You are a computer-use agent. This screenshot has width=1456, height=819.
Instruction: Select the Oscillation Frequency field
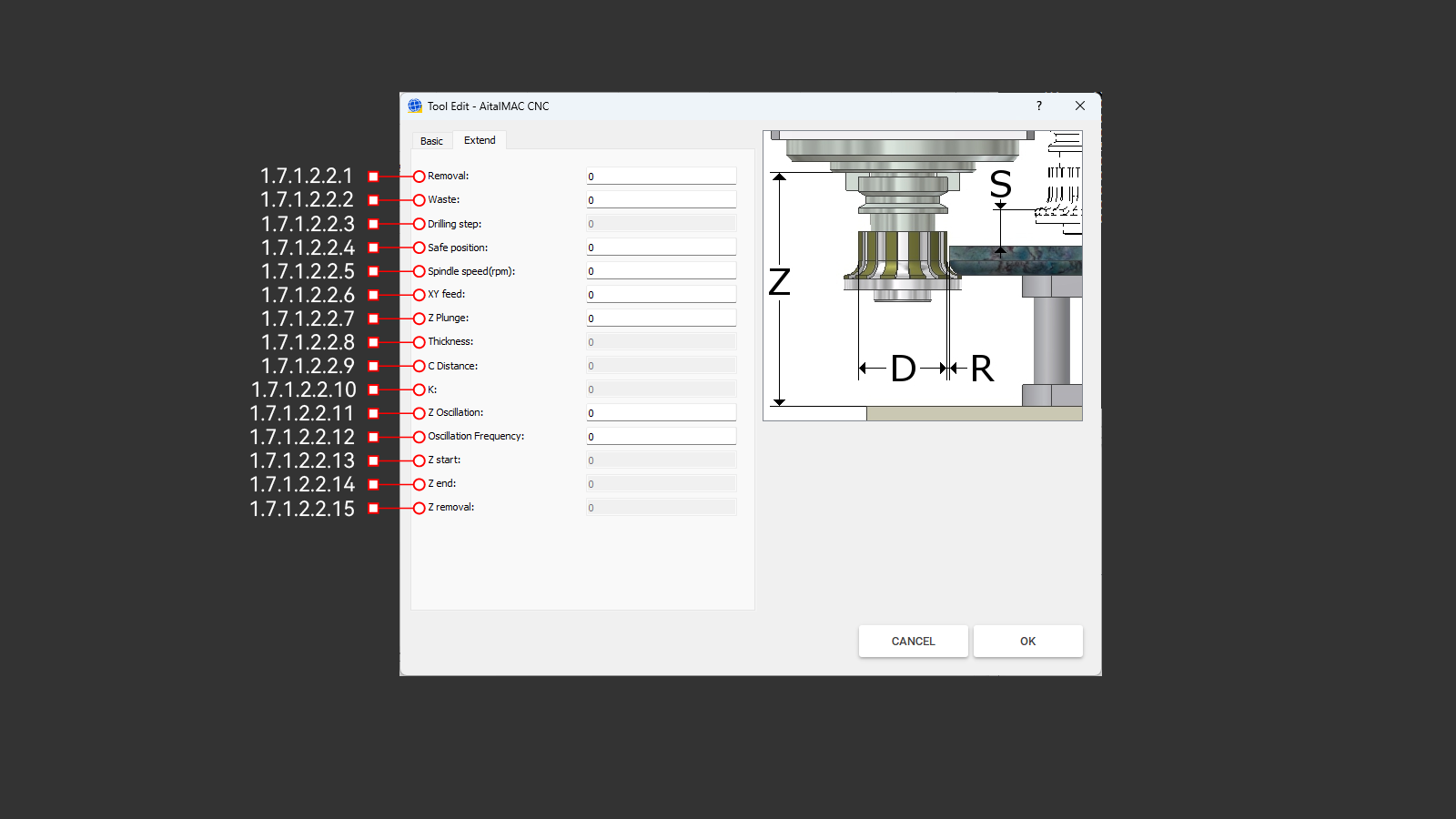(661, 437)
